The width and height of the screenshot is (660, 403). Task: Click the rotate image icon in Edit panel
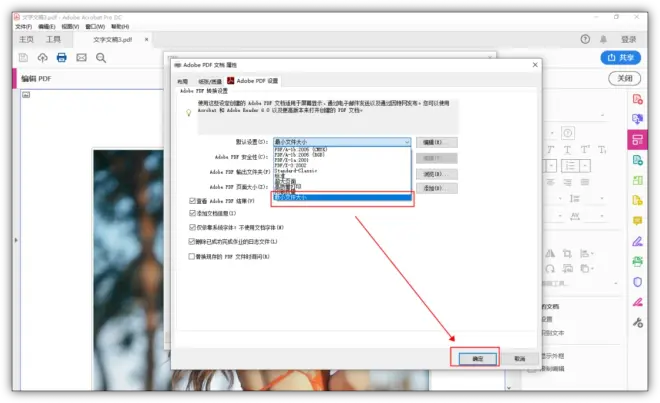550,268
